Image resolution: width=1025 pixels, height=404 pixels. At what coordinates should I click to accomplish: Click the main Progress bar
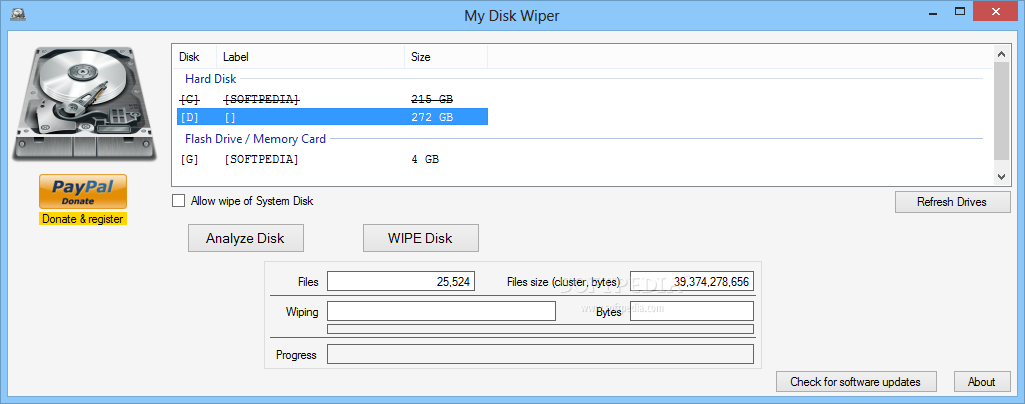(x=541, y=354)
